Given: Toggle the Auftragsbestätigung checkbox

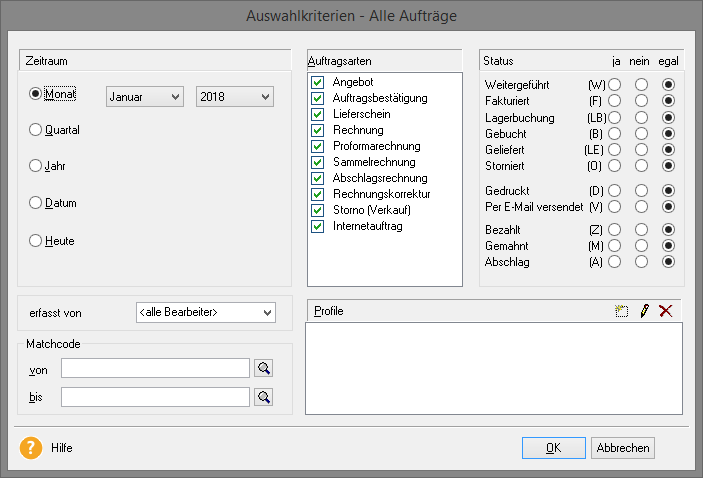Looking at the screenshot, I should tap(317, 98).
